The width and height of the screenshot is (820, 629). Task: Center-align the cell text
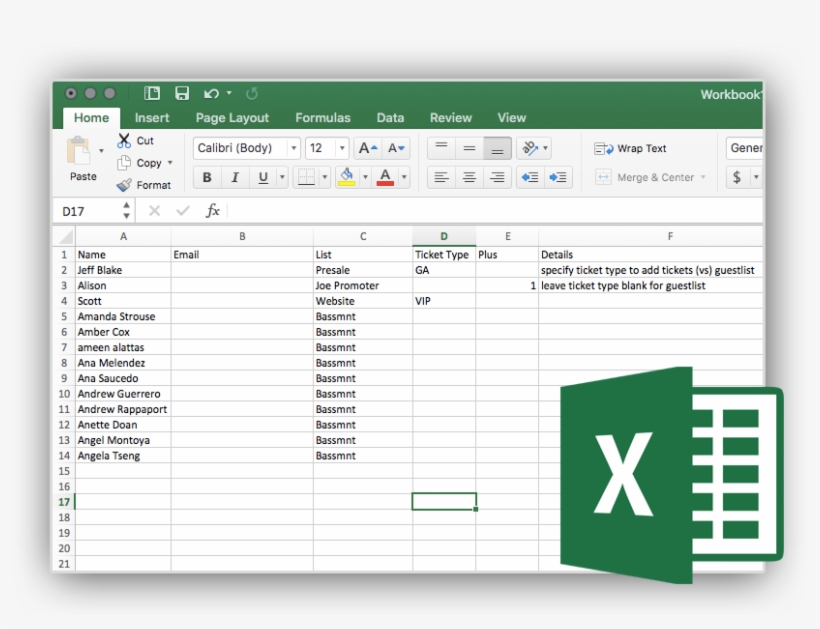tap(468, 177)
